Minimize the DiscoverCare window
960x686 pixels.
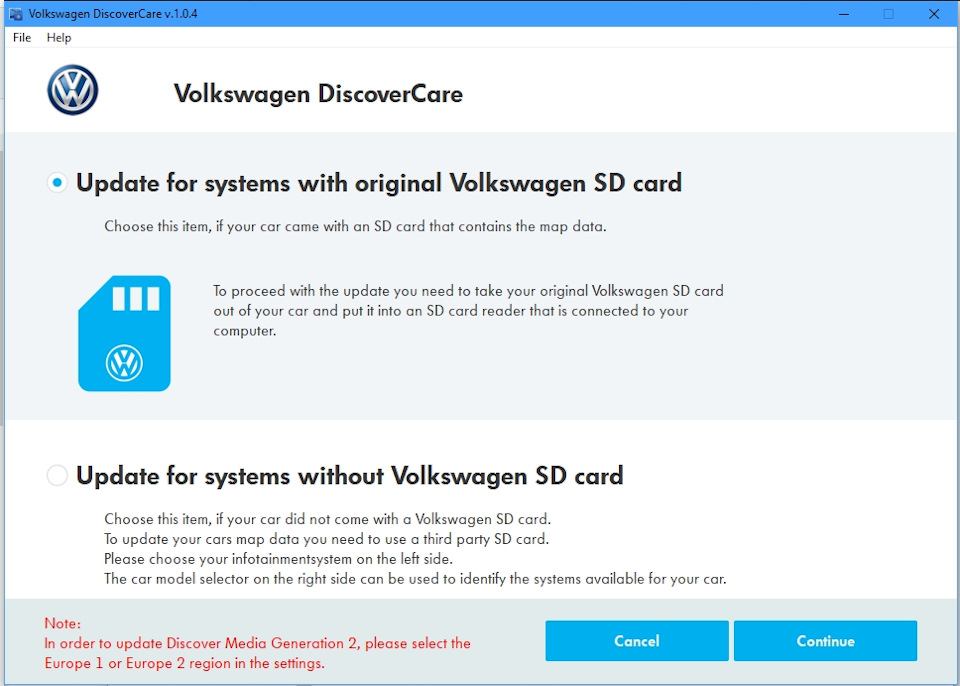pos(844,13)
